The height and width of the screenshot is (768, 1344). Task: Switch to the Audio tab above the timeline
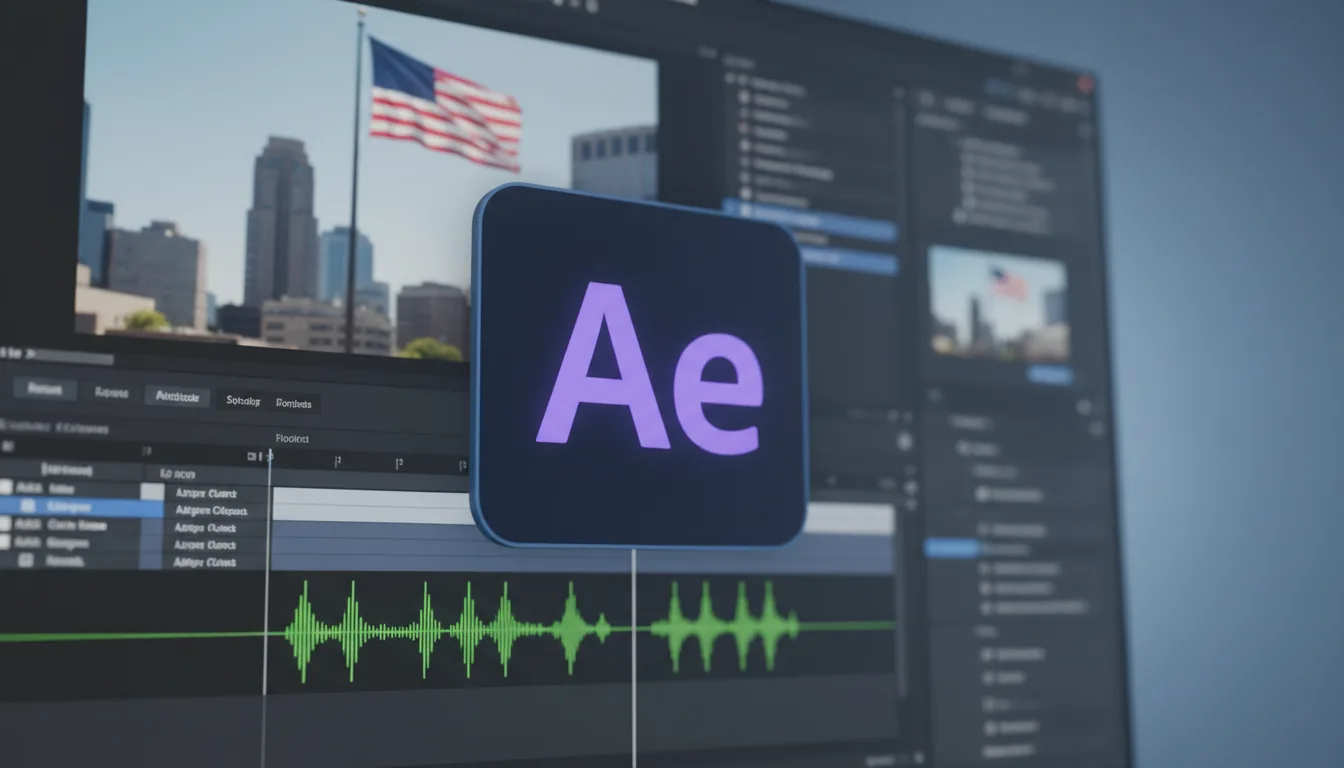coord(176,396)
